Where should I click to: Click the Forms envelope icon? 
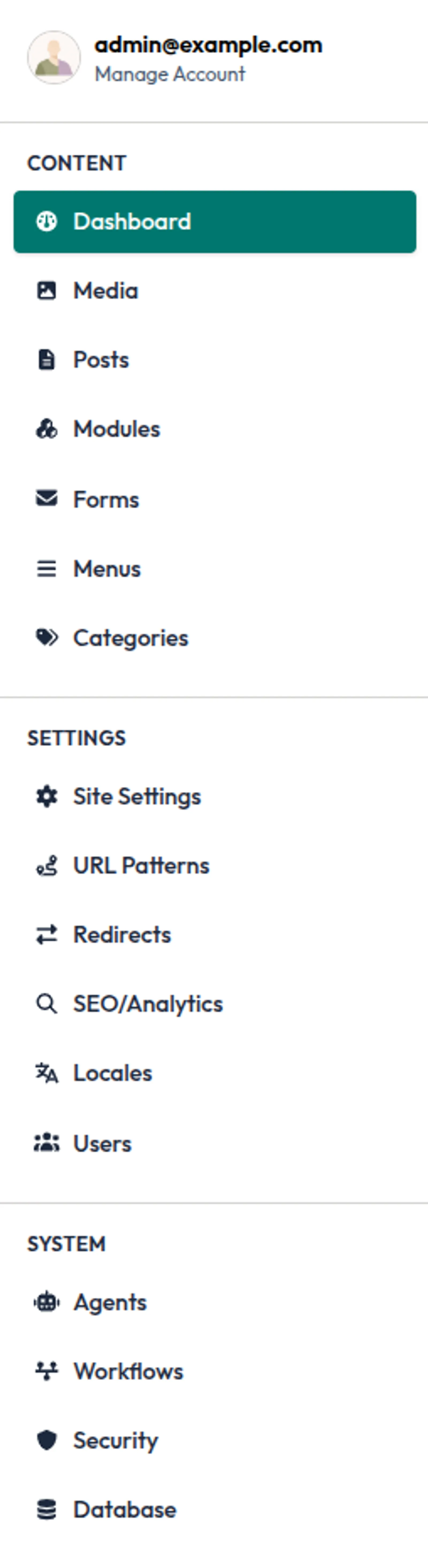pos(47,498)
